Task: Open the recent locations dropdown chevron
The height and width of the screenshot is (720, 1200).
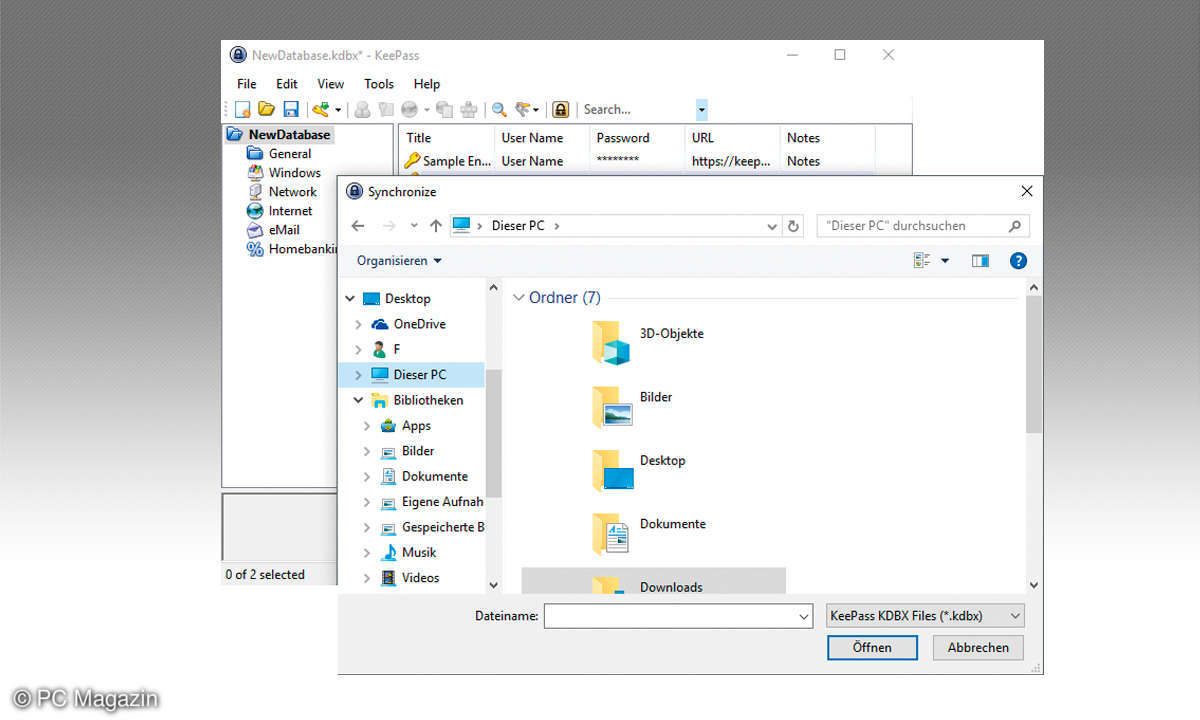Action: (414, 226)
